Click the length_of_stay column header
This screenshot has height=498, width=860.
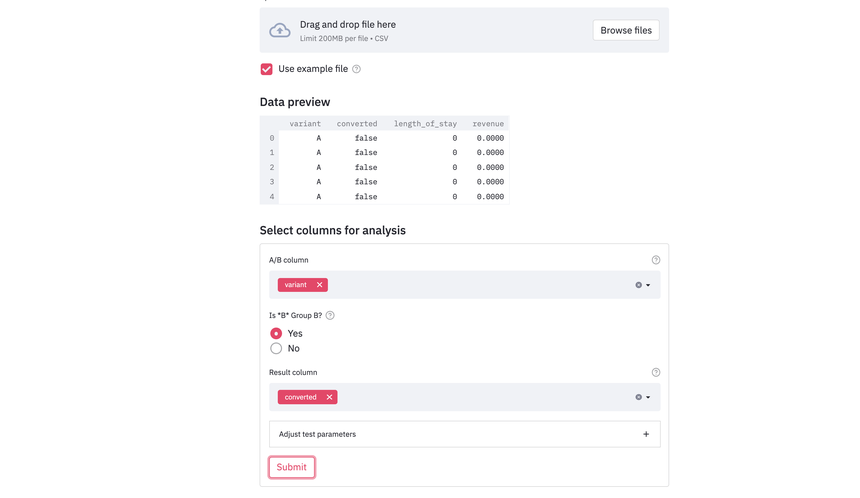[425, 124]
